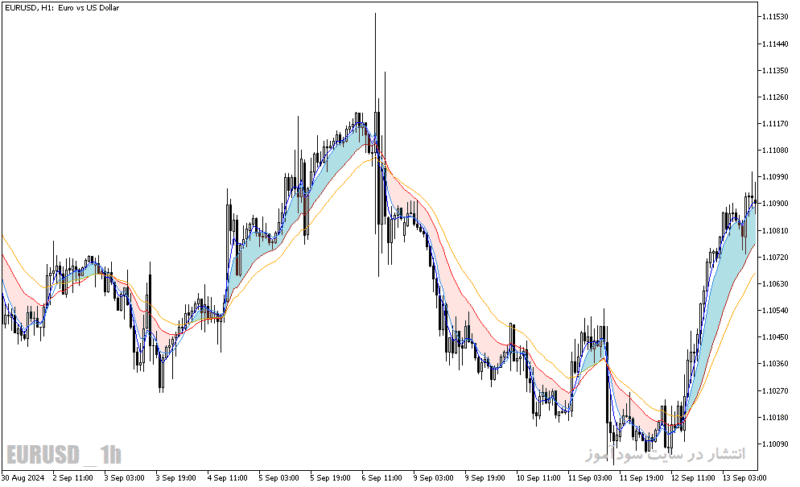Select the 9 Sep 19:00 time label
800x487 pixels.
coord(485,478)
